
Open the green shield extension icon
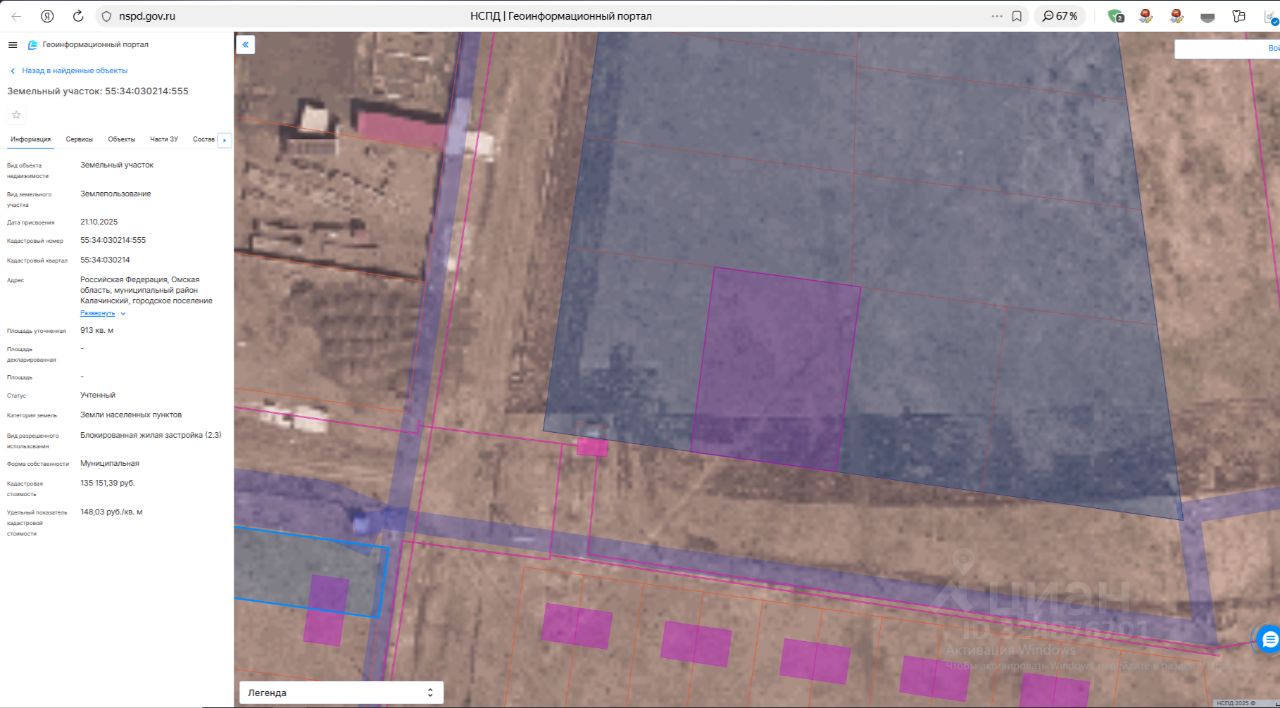[1116, 16]
